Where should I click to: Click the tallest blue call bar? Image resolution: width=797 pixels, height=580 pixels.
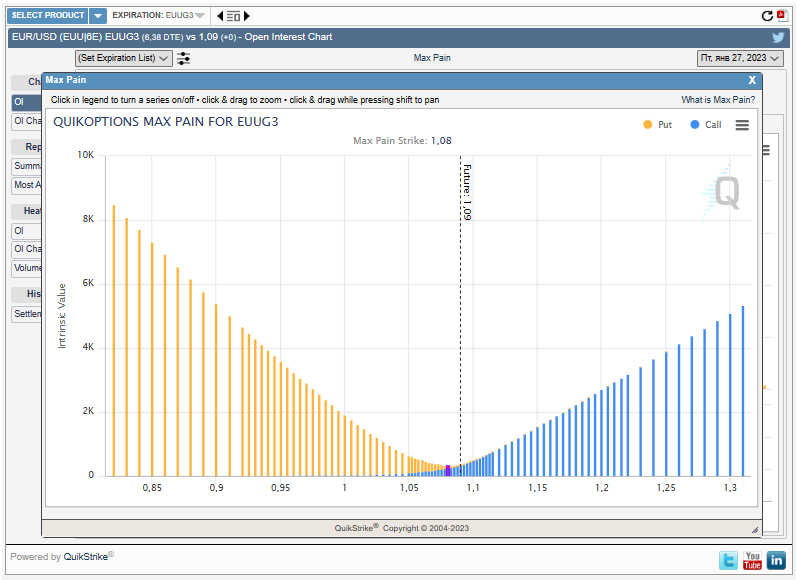point(743,391)
